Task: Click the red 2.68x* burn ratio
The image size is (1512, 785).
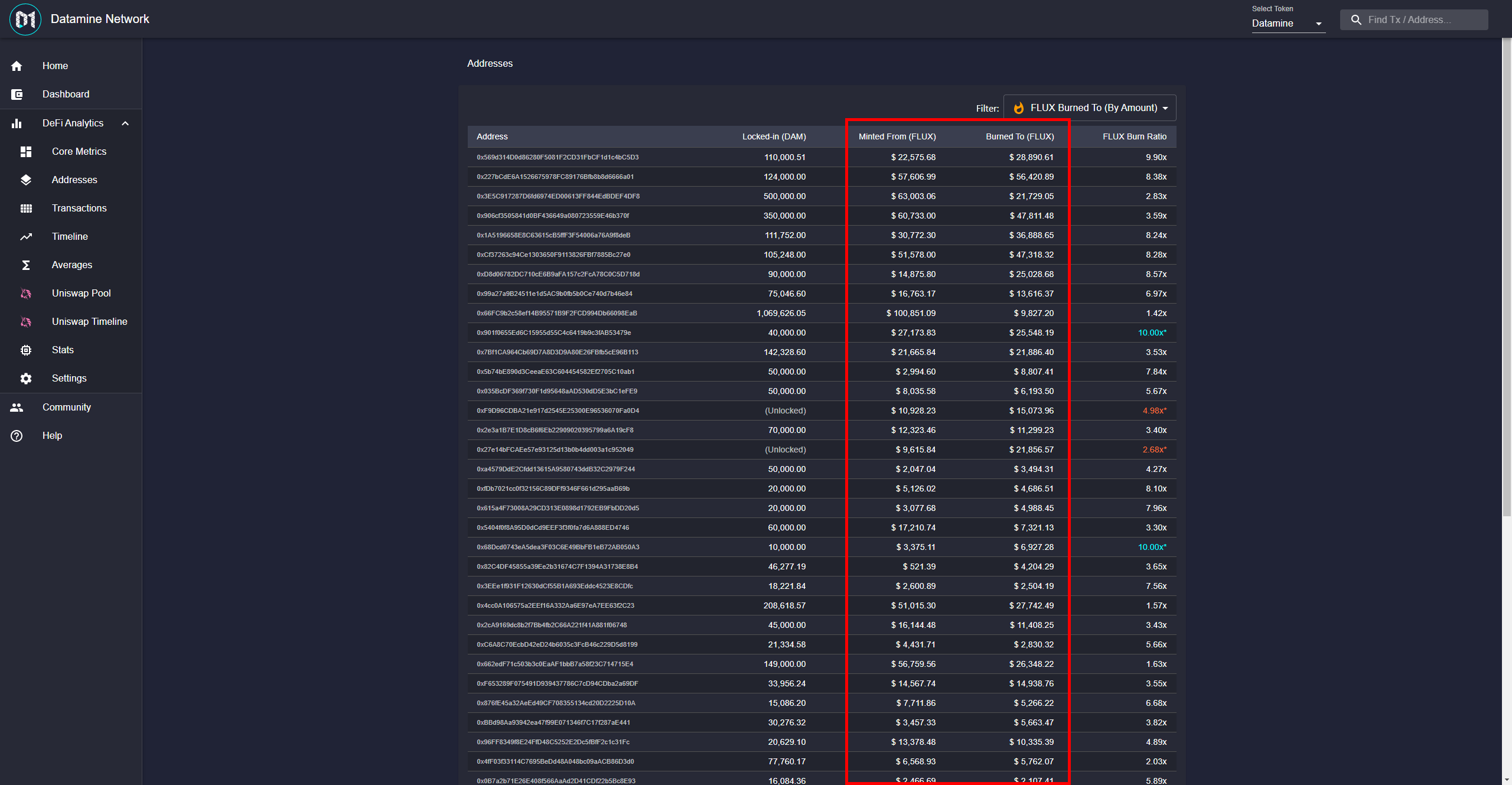Action: 1155,449
